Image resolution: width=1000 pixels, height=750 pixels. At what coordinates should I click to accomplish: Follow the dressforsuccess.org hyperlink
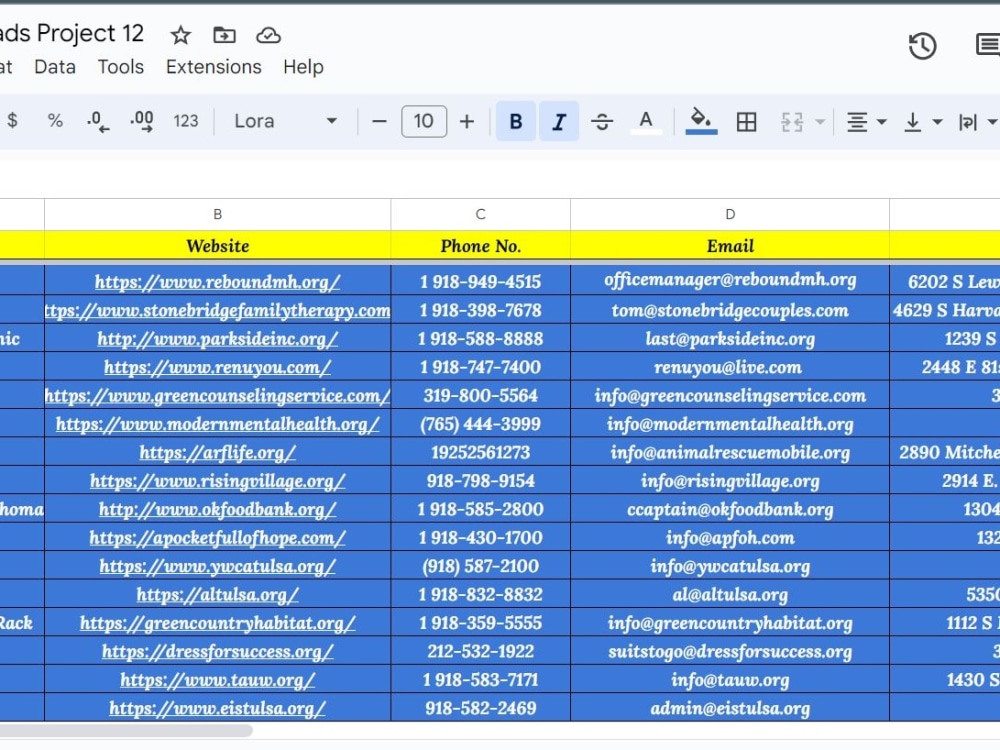click(x=217, y=651)
